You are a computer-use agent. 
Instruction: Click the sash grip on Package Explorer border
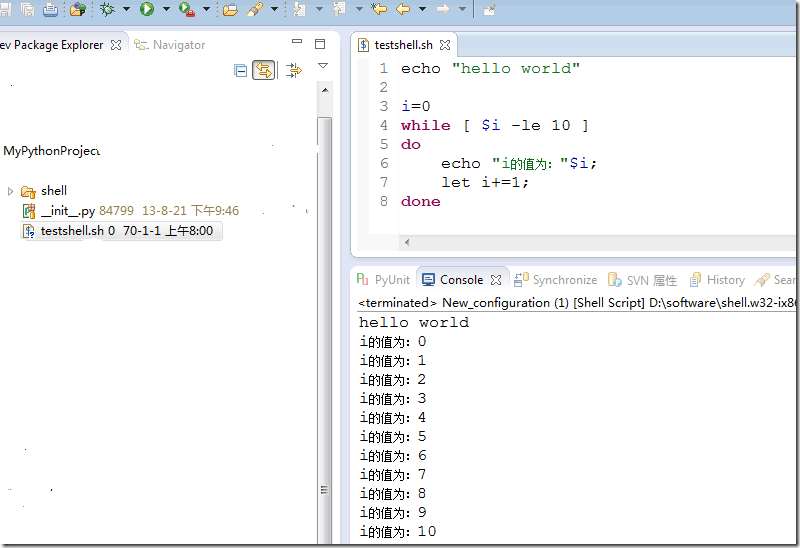(324, 490)
